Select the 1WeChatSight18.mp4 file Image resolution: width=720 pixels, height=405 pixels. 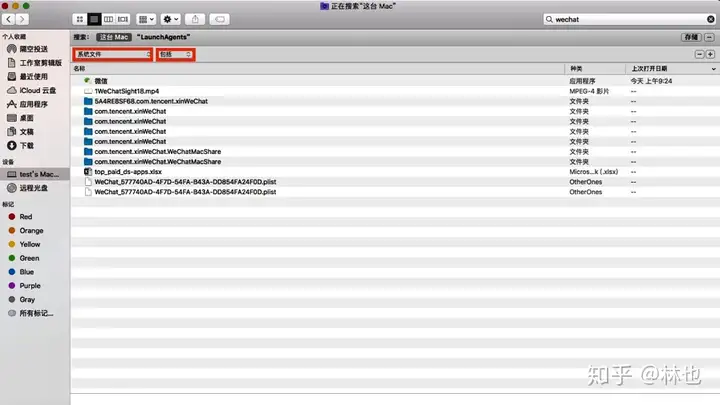(x=395, y=91)
